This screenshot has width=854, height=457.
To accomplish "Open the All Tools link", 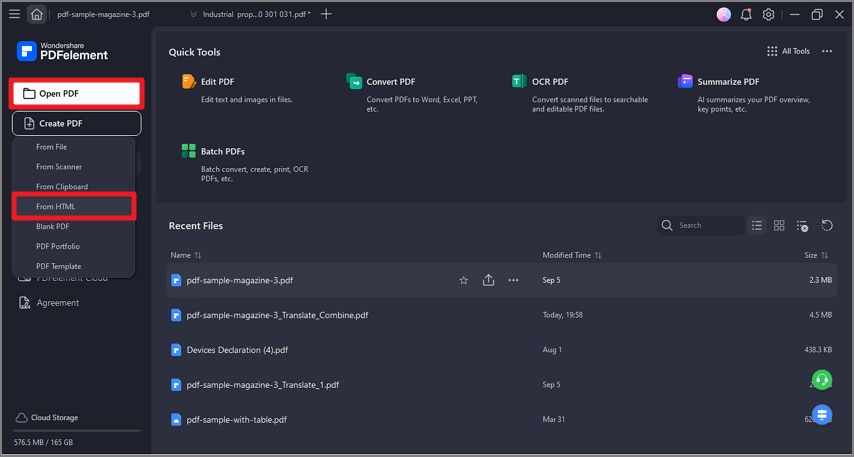I will click(788, 52).
